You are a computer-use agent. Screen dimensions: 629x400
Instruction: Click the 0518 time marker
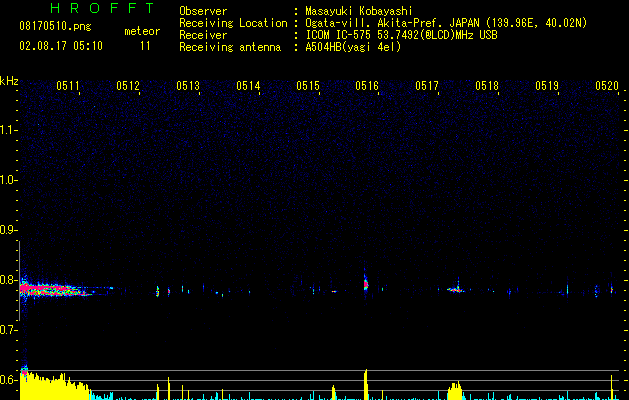point(487,86)
